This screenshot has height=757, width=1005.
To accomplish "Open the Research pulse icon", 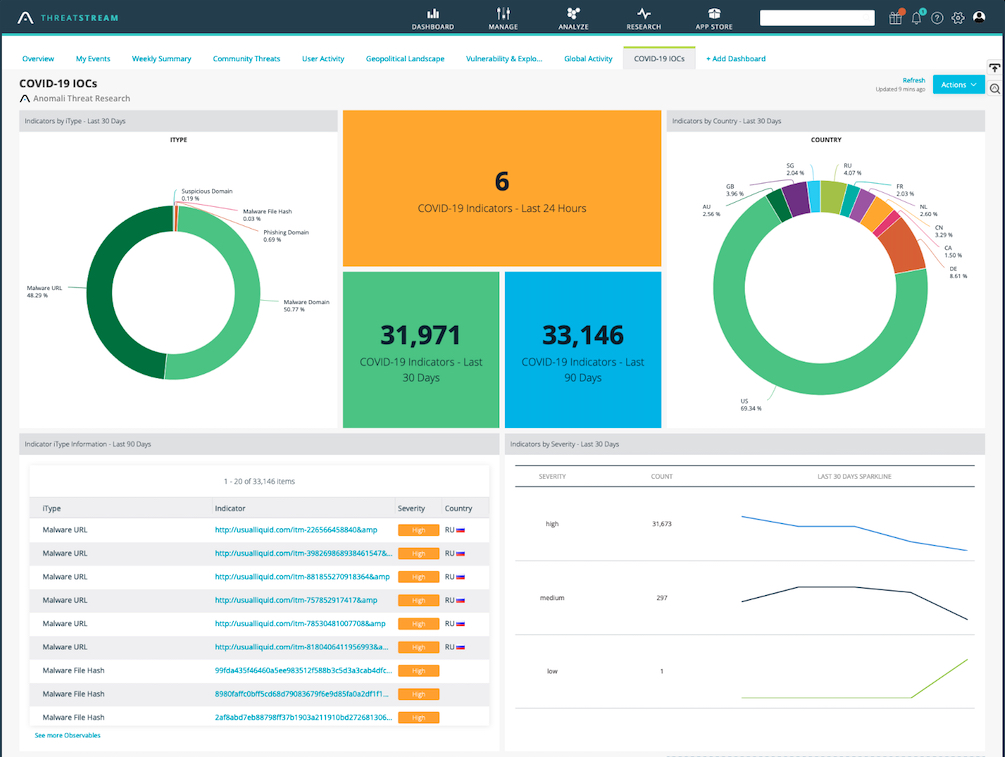I will [x=643, y=14].
